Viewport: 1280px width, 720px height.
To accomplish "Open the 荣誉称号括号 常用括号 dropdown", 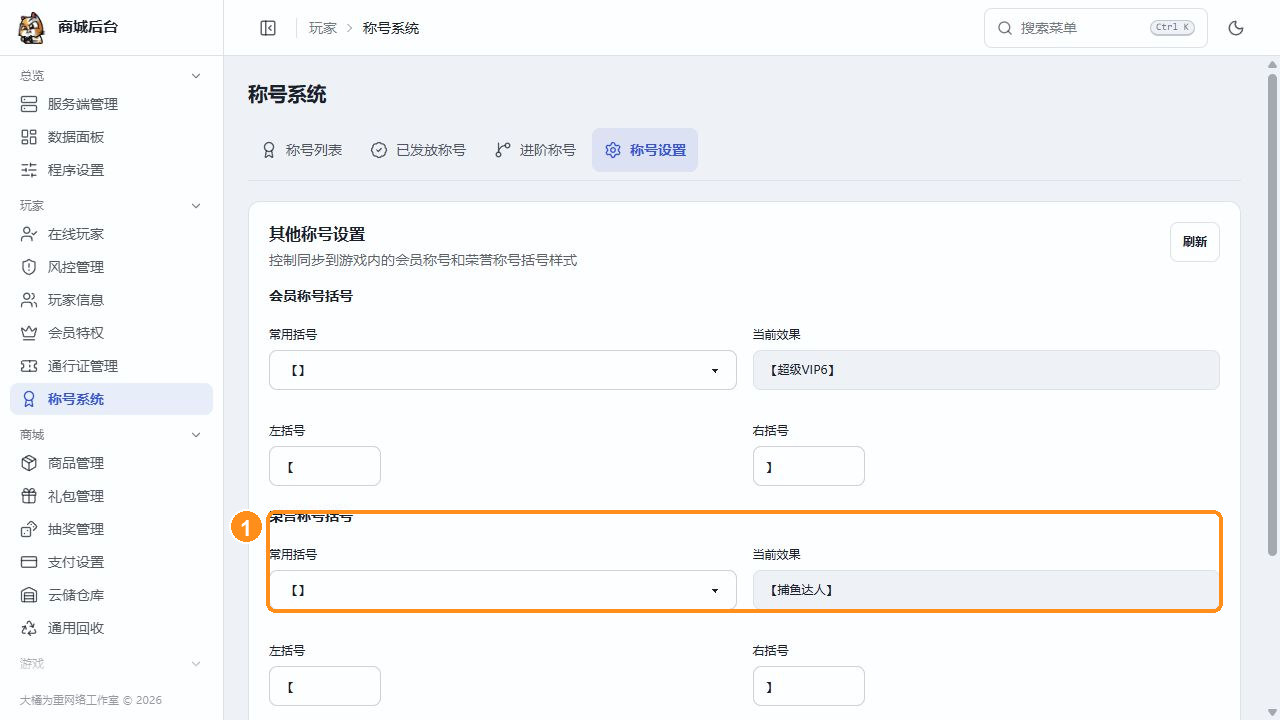I will click(x=503, y=590).
